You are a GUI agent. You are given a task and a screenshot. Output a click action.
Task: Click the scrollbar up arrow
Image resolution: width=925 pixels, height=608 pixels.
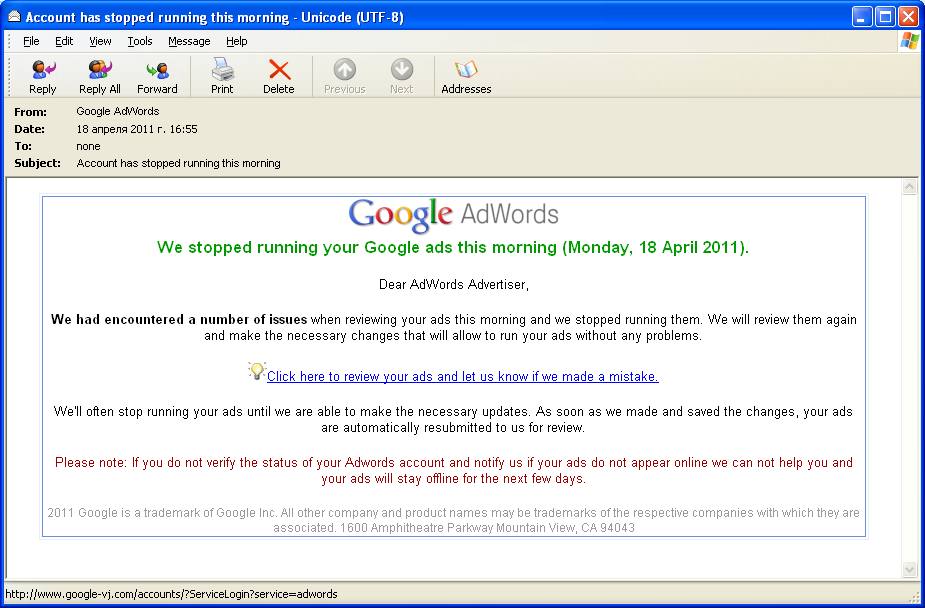[909, 187]
